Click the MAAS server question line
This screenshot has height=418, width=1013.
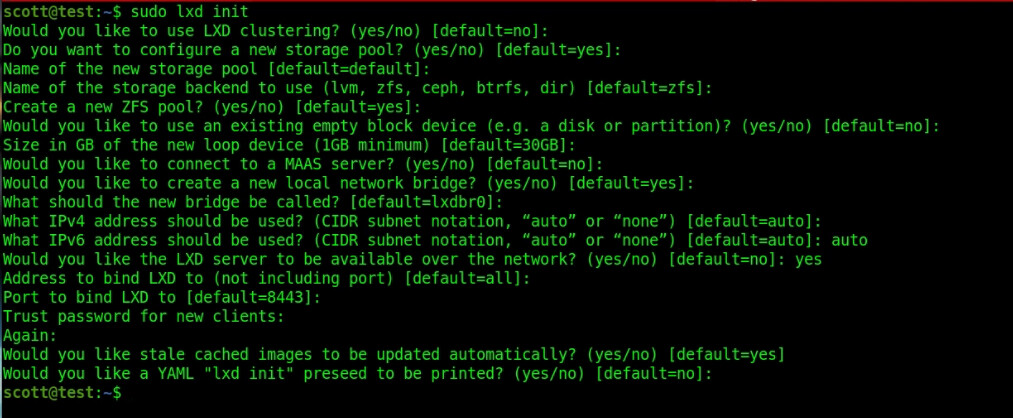pos(303,164)
